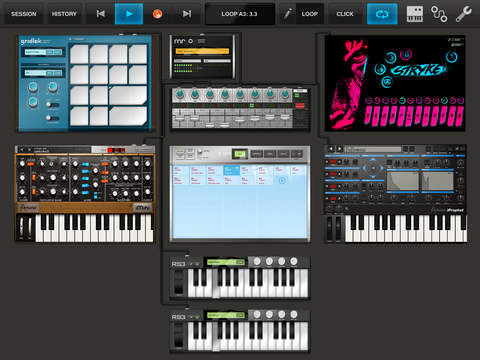Adjust the lone lower Gridlok knob

point(33,101)
